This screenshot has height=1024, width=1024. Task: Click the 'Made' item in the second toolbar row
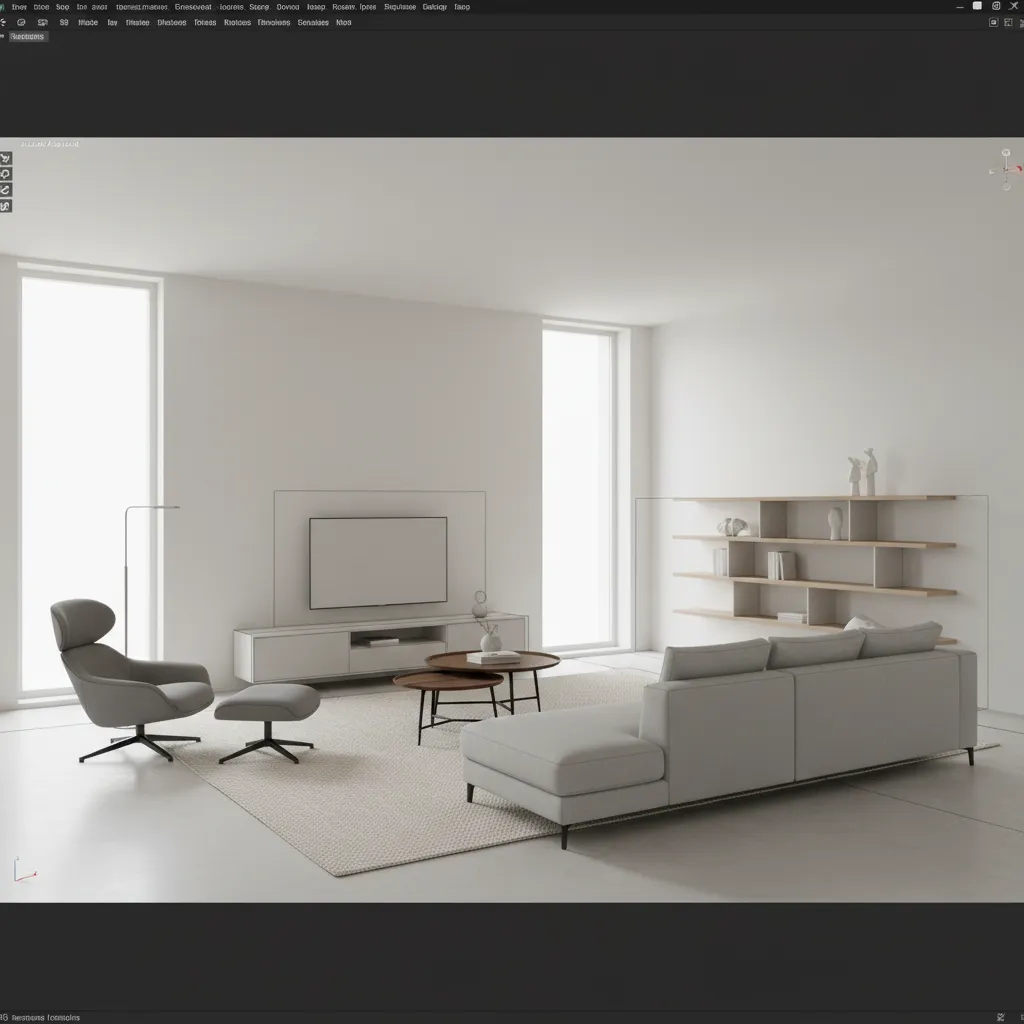pyautogui.click(x=88, y=22)
